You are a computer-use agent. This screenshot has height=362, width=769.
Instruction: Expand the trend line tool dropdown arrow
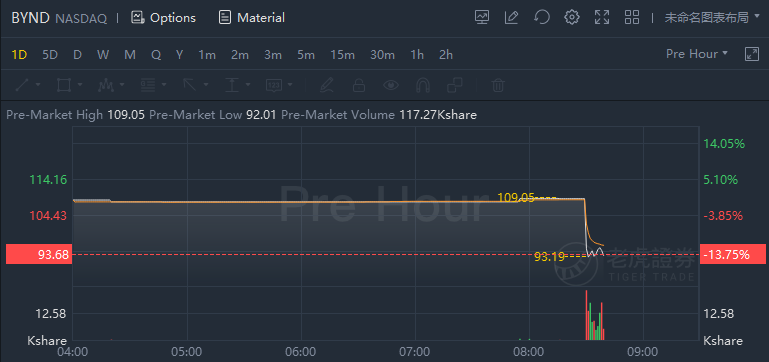(x=37, y=85)
